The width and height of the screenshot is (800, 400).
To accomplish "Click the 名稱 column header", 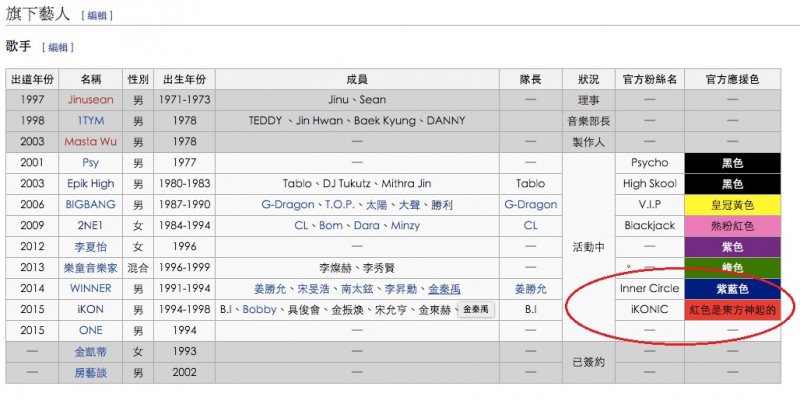I will [x=91, y=79].
